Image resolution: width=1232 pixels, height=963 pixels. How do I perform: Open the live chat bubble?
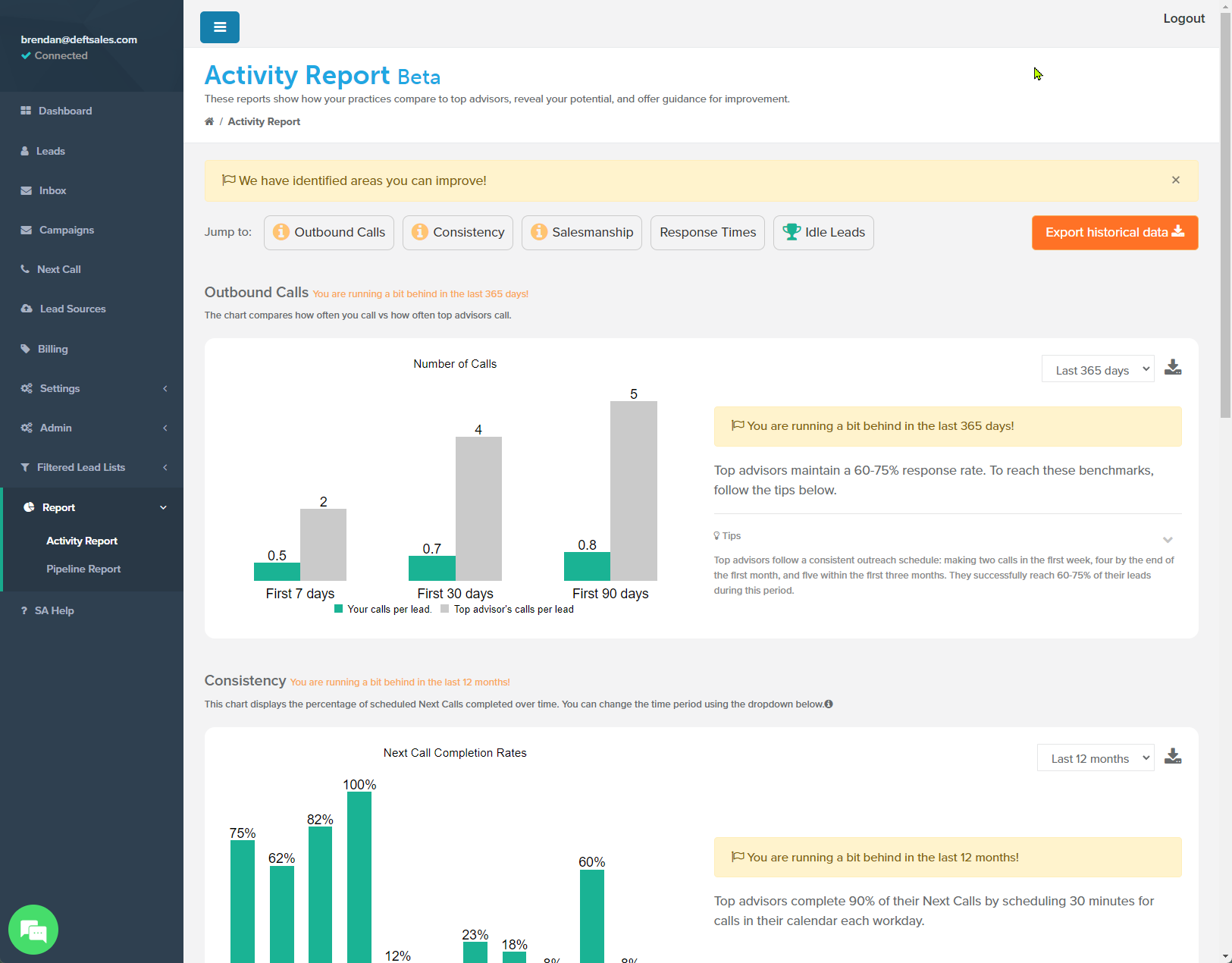(x=33, y=930)
